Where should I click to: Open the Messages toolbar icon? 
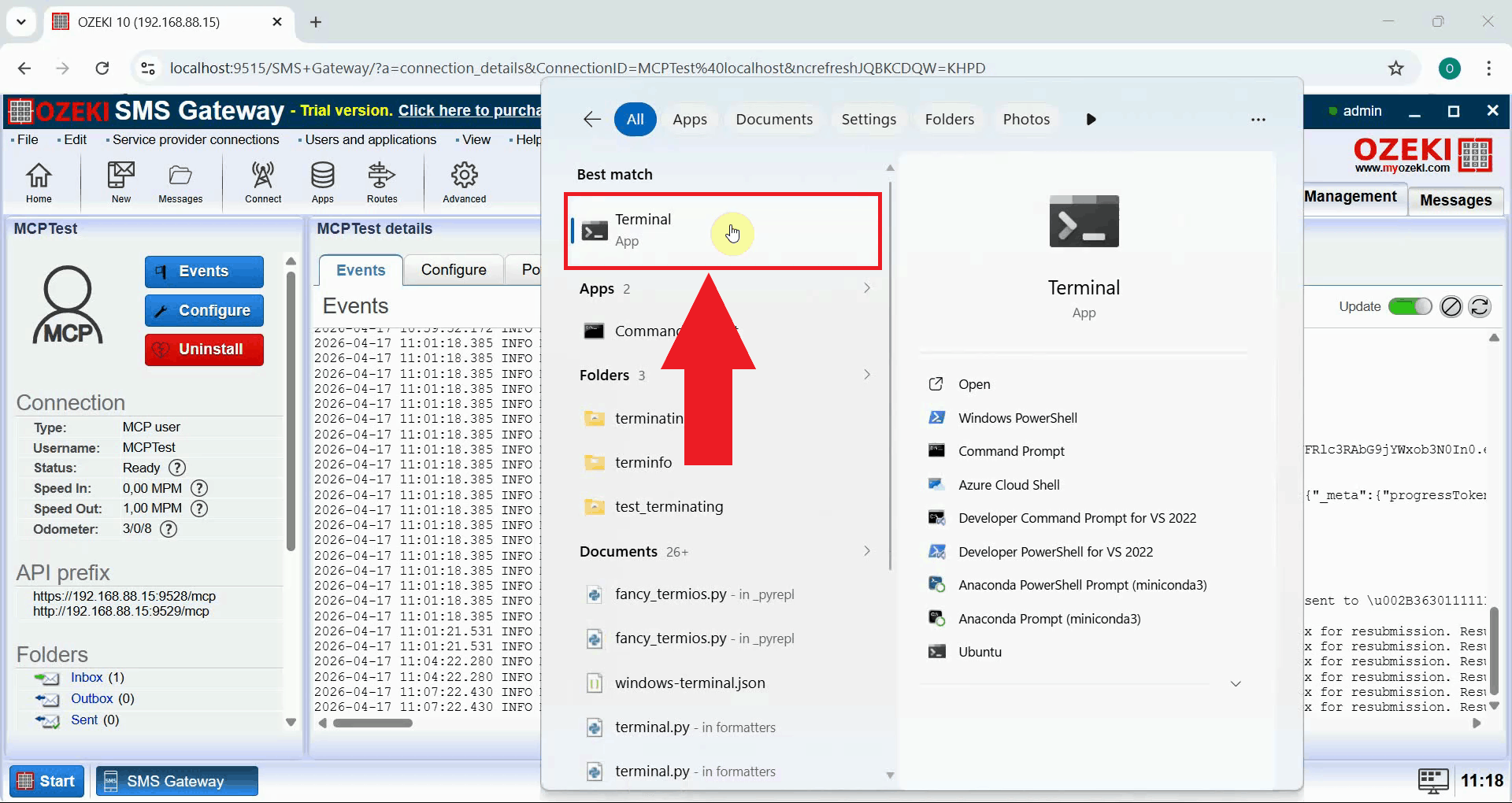click(180, 182)
